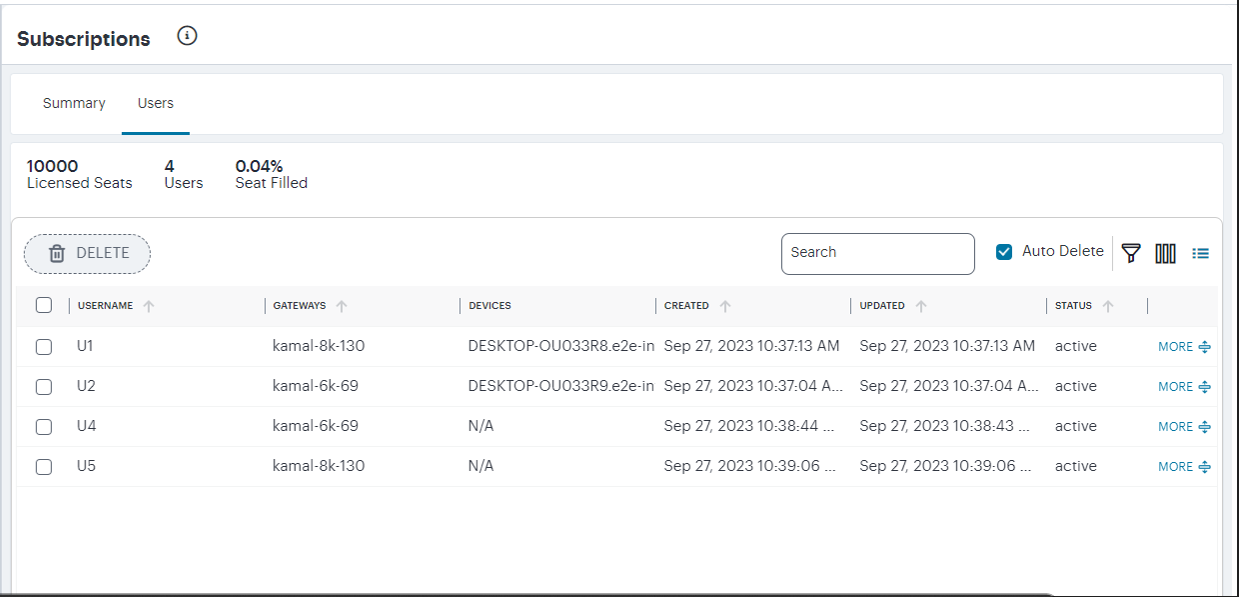Viewport: 1239px width, 597px height.
Task: Sort by Username using the arrow icon
Action: pyautogui.click(x=149, y=306)
